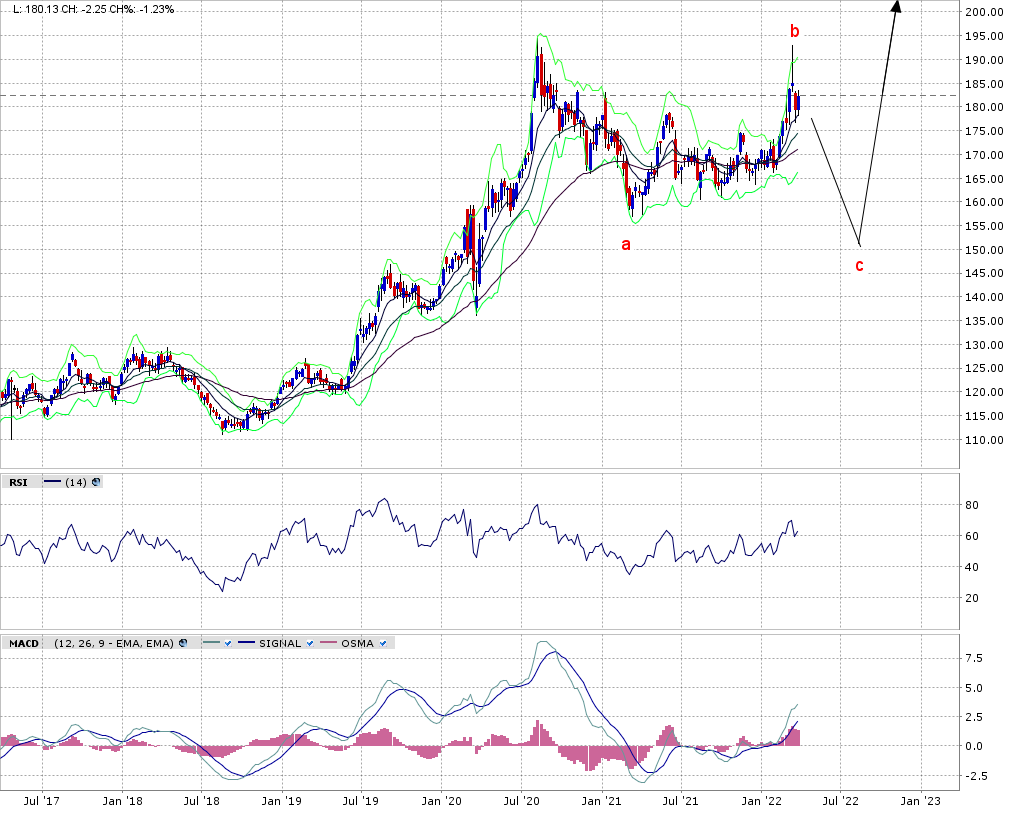Click the Jan '20 date label
Screen dimensions: 1012x815
pyautogui.click(x=441, y=801)
